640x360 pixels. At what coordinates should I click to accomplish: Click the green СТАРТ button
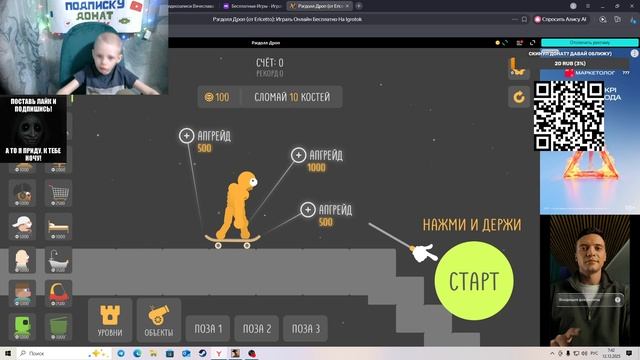(x=474, y=281)
